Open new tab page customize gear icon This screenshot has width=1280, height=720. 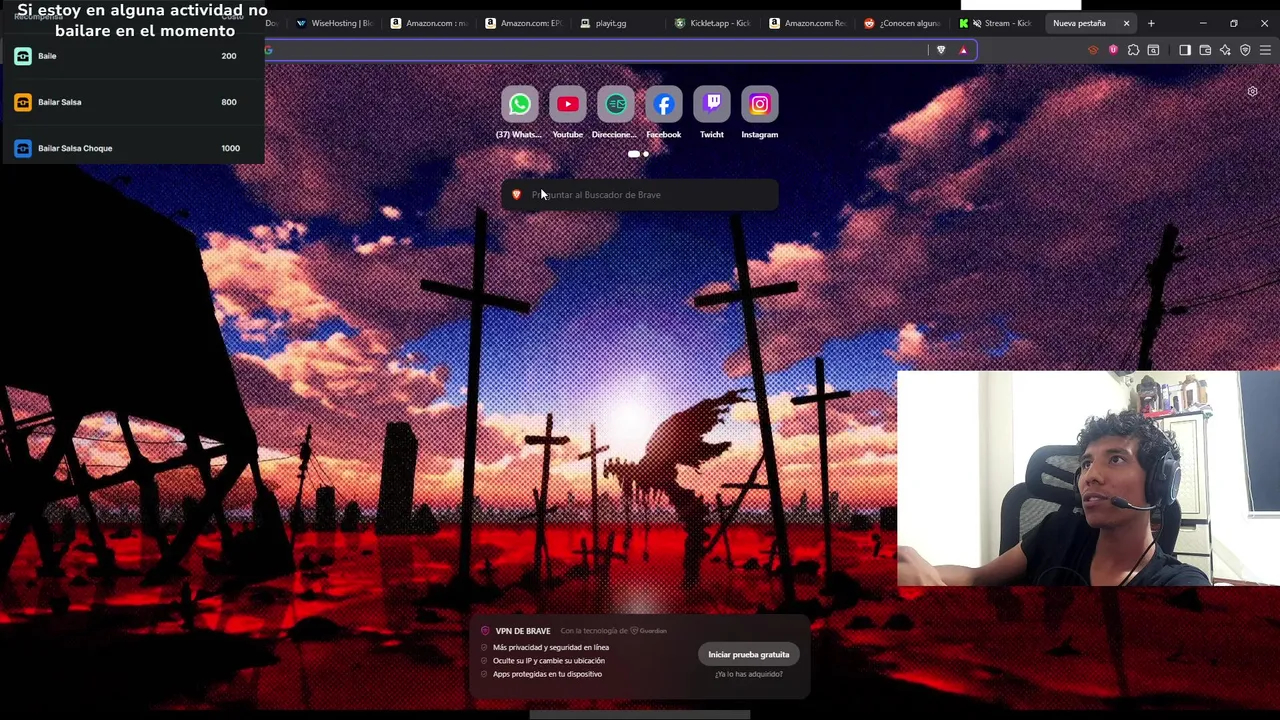coord(1252,91)
